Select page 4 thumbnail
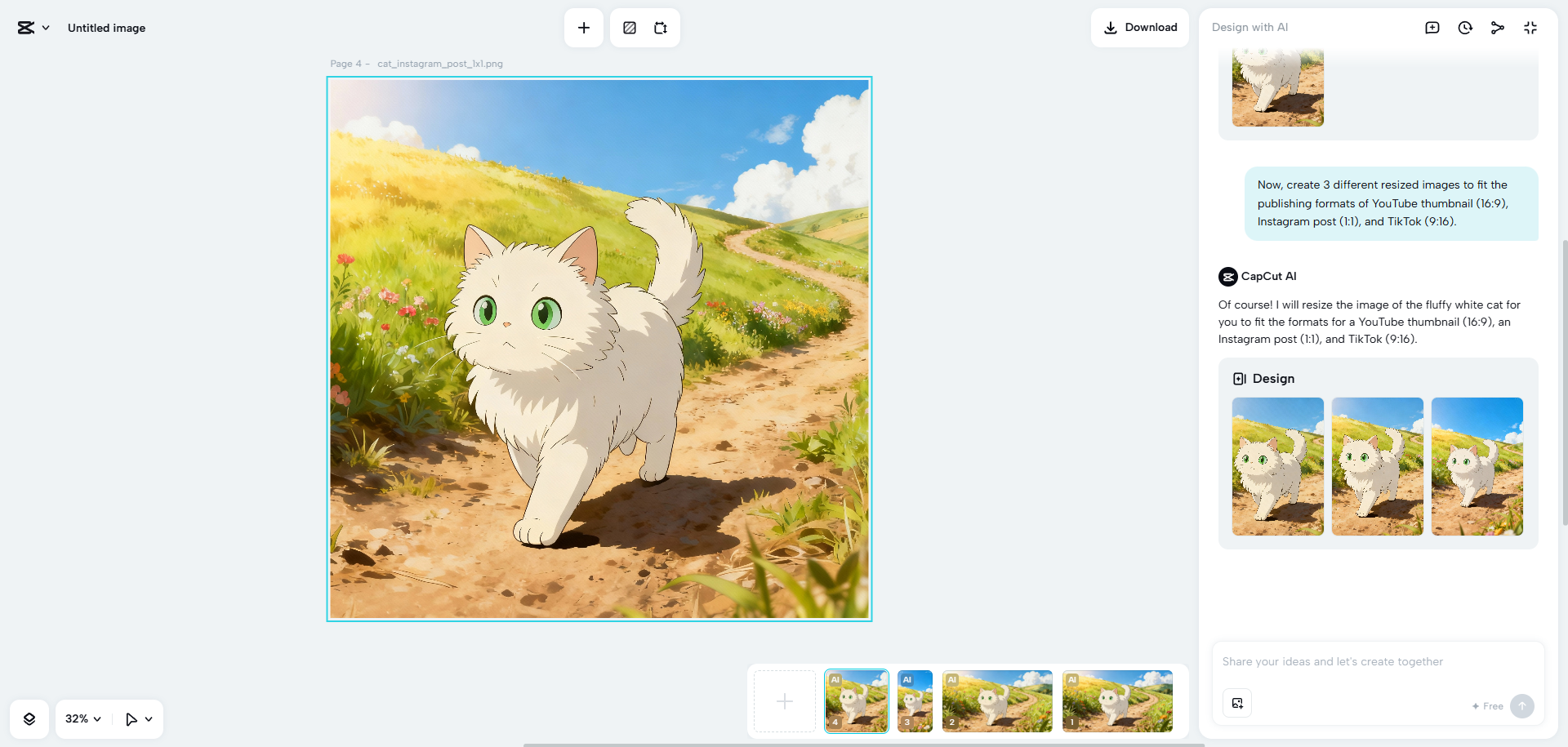The width and height of the screenshot is (1568, 747). [857, 701]
